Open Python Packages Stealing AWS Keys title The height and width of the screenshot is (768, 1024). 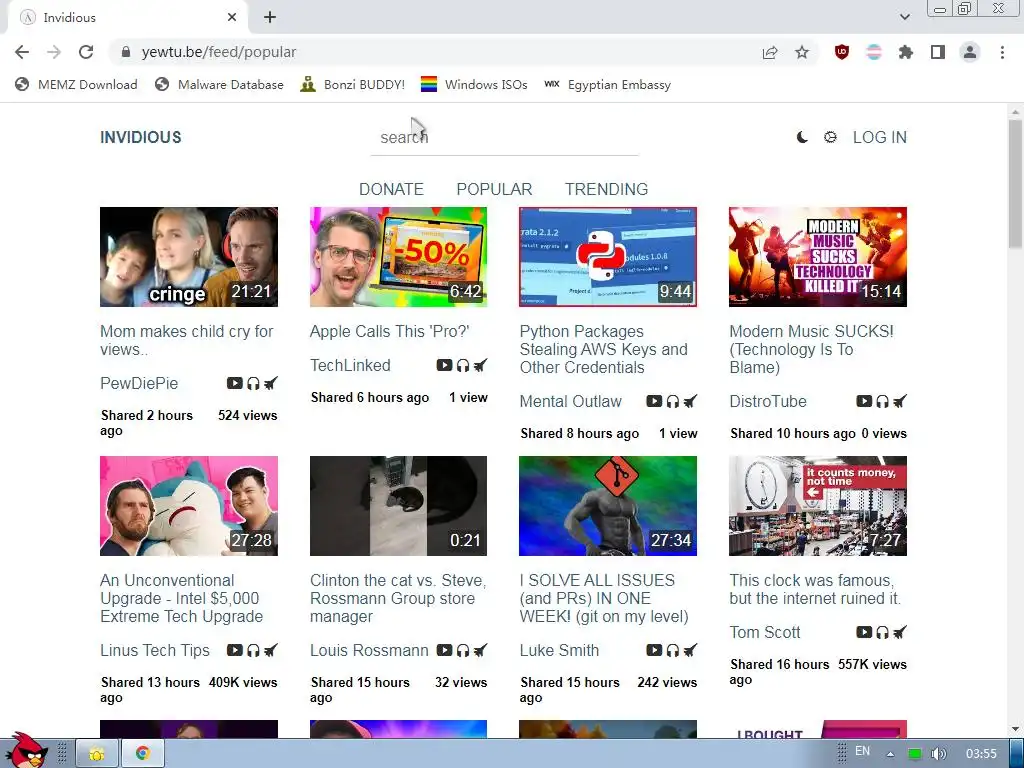(603, 349)
